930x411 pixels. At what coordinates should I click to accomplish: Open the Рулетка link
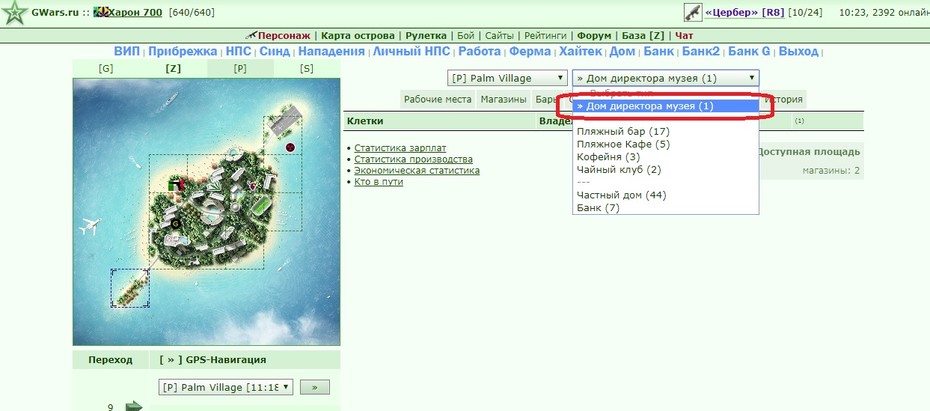tap(426, 36)
